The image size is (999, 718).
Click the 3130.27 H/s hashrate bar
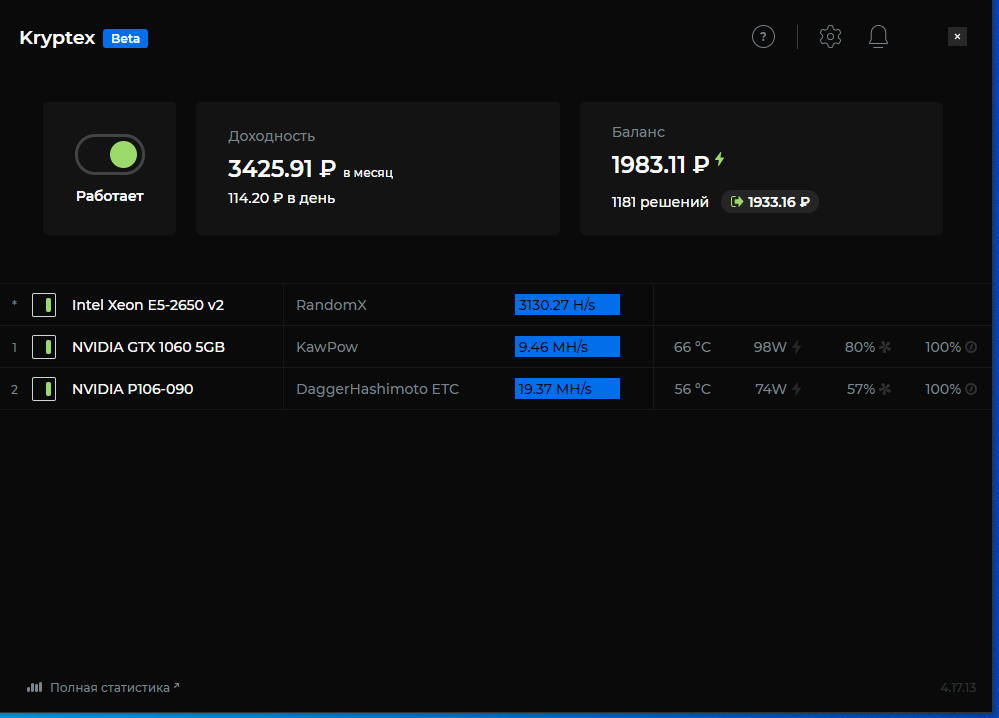(567, 305)
